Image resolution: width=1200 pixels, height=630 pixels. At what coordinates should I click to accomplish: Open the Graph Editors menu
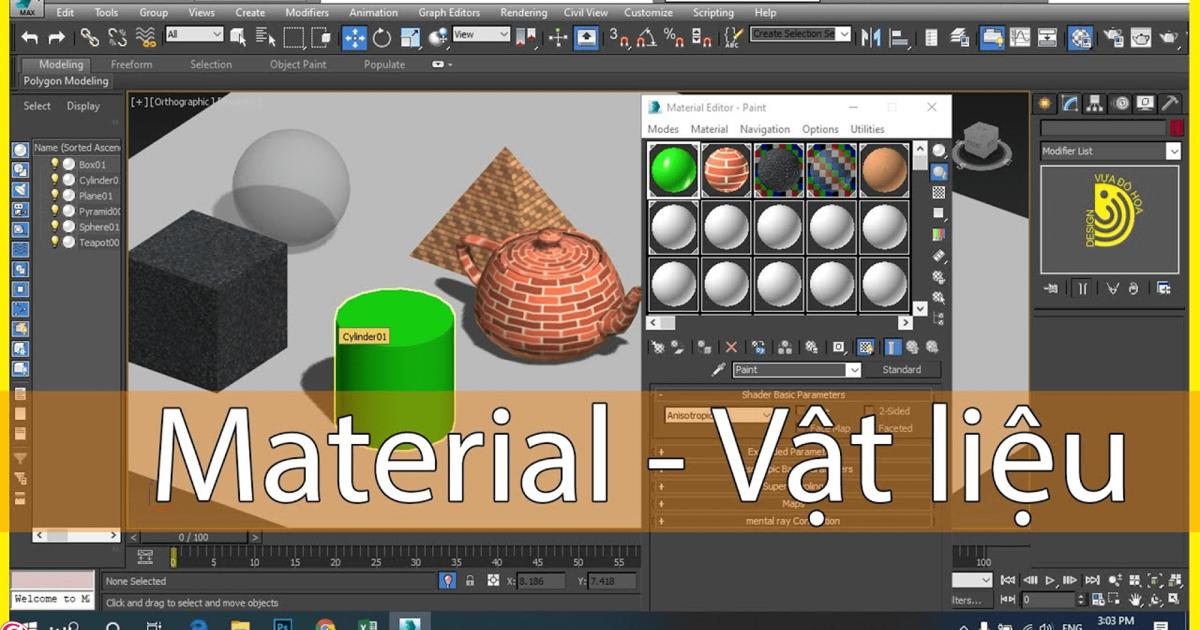point(449,13)
